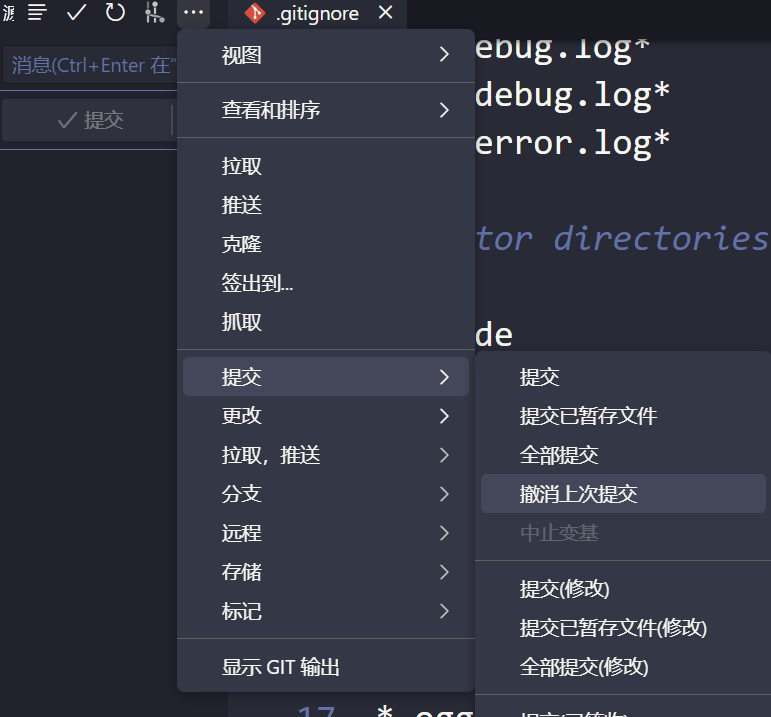Expand the 存储 submenu

326,572
